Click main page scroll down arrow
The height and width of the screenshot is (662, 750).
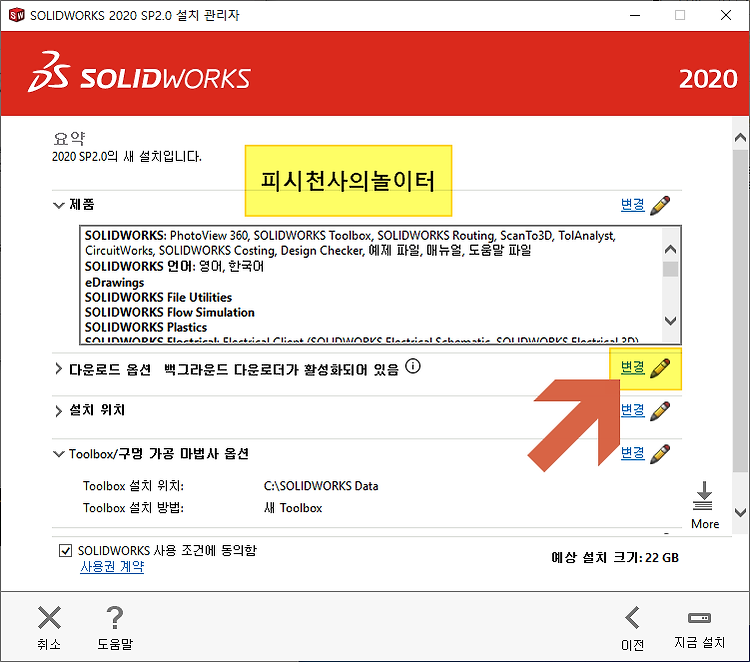740,512
